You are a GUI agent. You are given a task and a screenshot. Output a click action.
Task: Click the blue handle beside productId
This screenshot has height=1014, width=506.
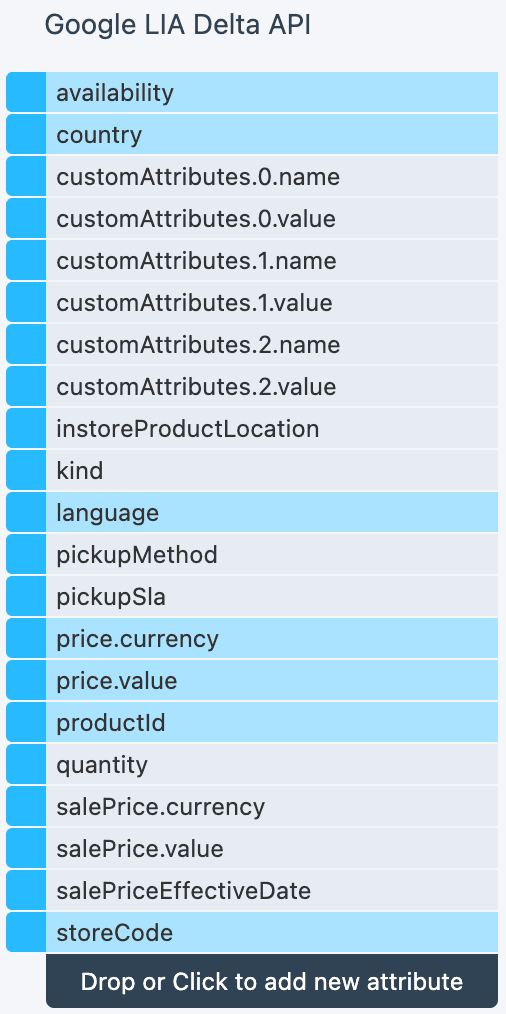pyautogui.click(x=26, y=722)
